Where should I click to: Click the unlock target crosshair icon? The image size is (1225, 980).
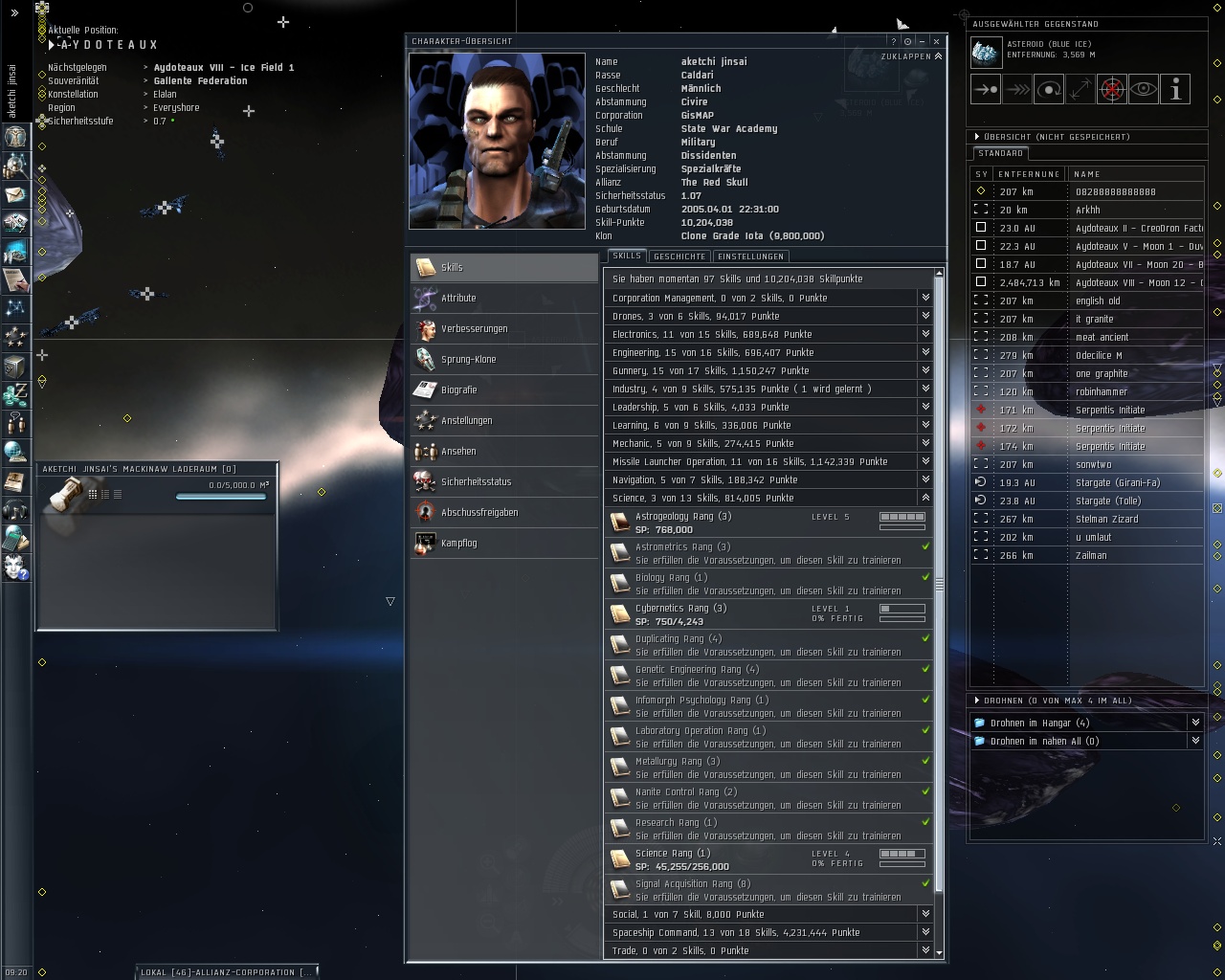pyautogui.click(x=1112, y=89)
